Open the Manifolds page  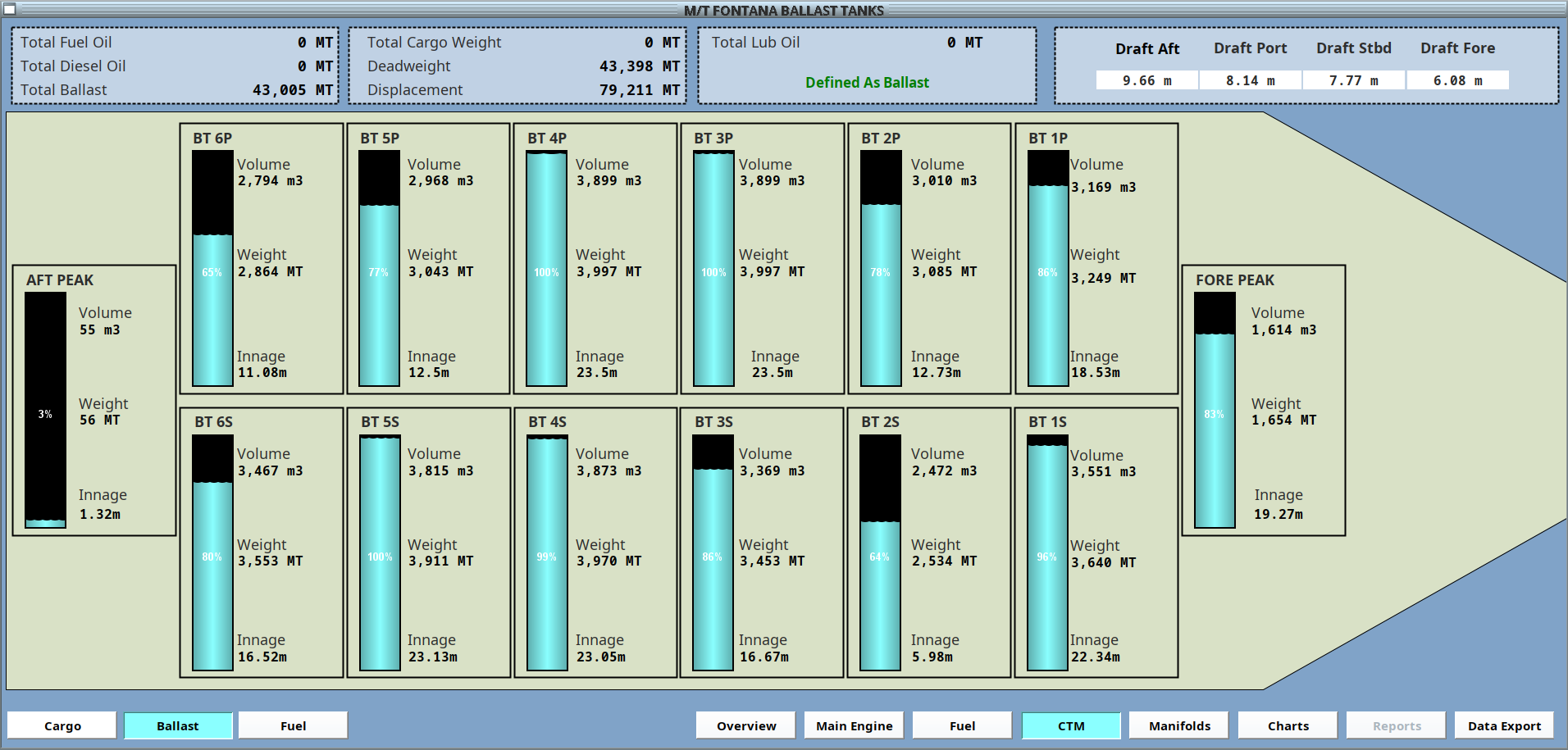point(1179,725)
